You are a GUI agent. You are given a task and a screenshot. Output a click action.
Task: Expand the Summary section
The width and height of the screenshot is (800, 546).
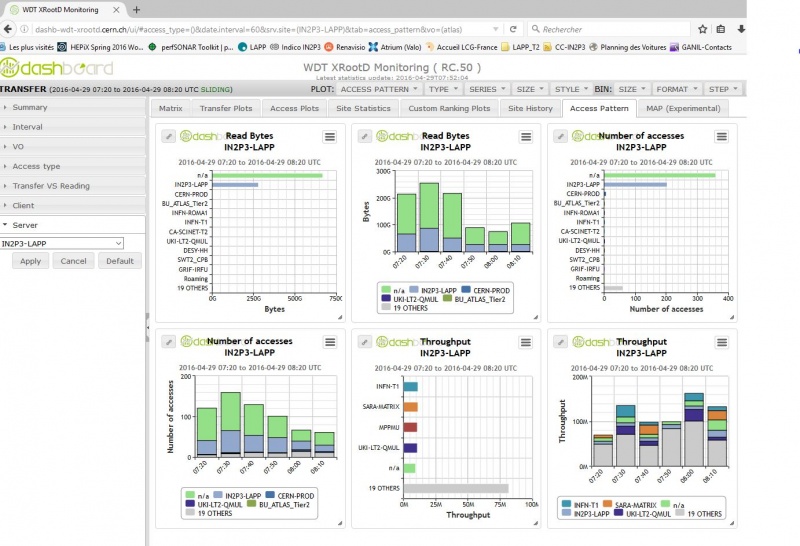72,107
